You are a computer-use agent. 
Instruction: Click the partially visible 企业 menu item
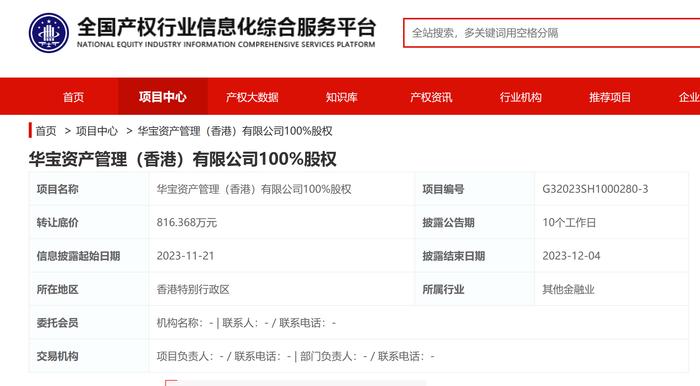click(x=689, y=97)
